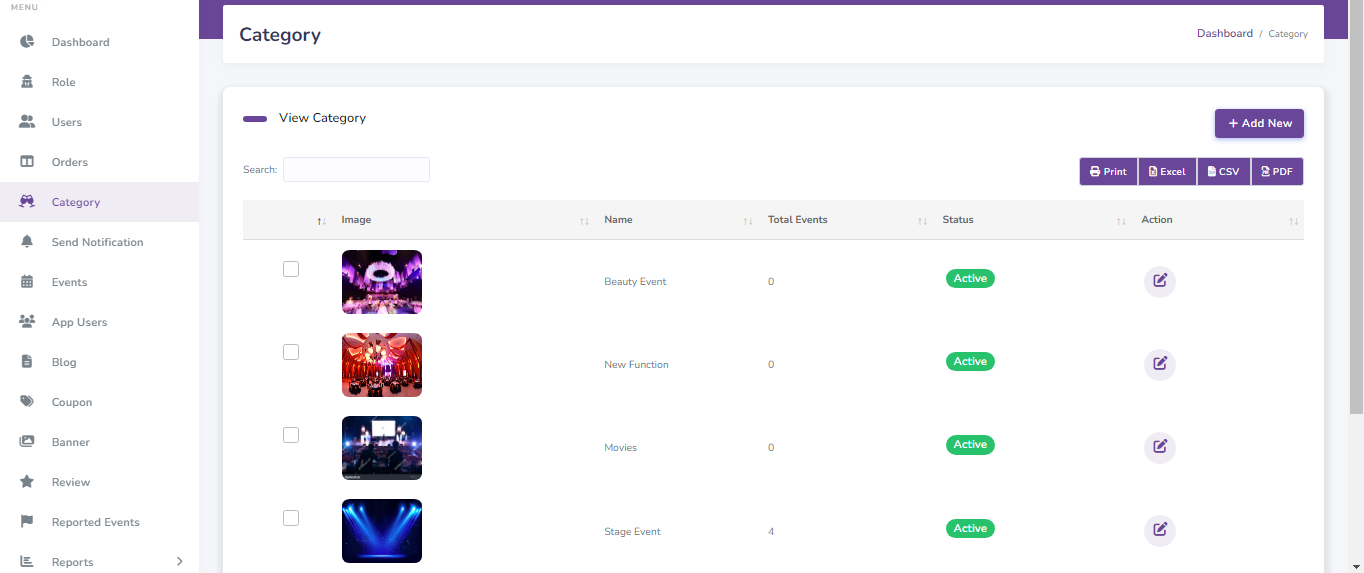Viewport: 1364px width, 573px height.
Task: Click the edit icon for Stage Event
Action: [1160, 530]
